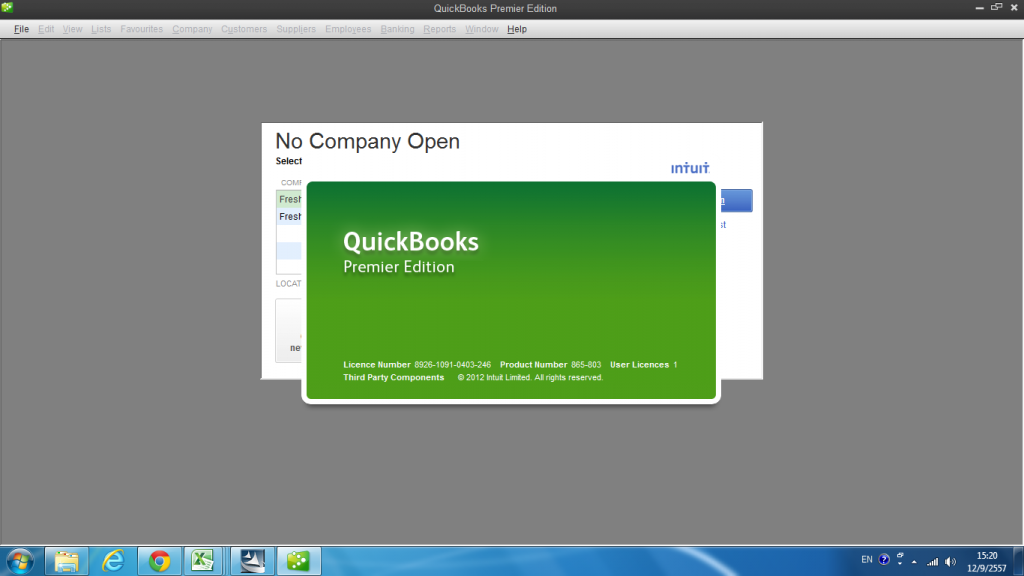Open the Company menu
Screen dimensions: 1024x576
pos(192,29)
